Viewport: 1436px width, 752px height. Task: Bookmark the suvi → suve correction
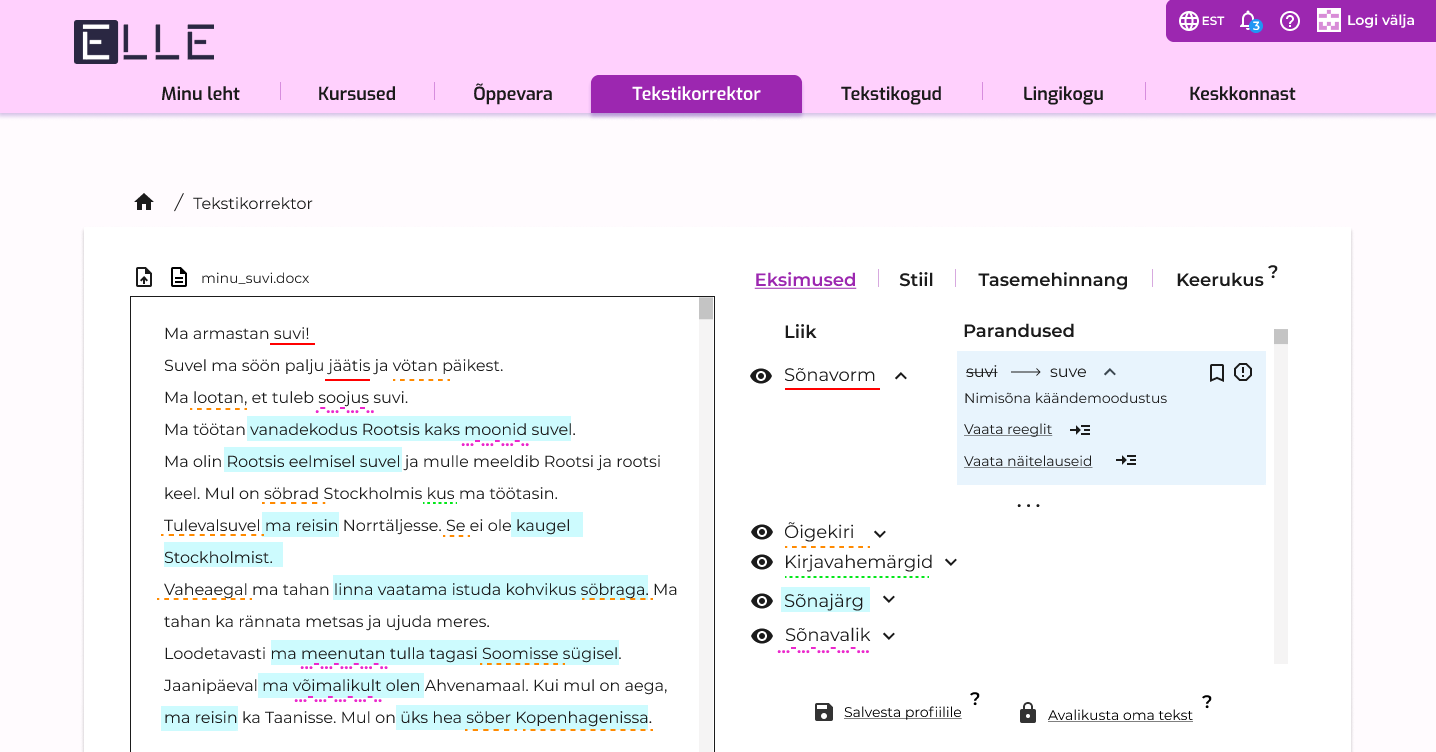click(1217, 373)
